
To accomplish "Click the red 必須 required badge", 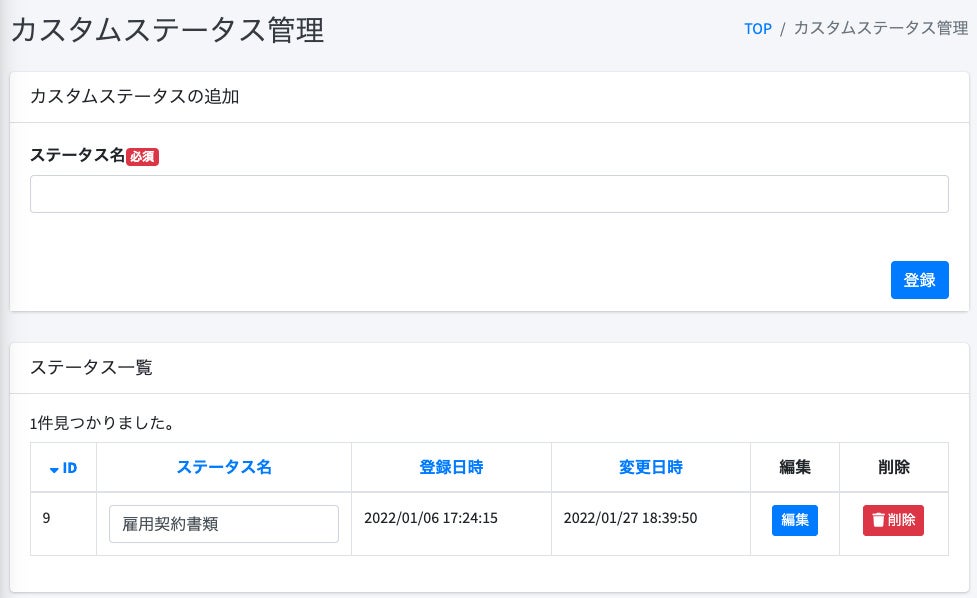I will [143, 156].
